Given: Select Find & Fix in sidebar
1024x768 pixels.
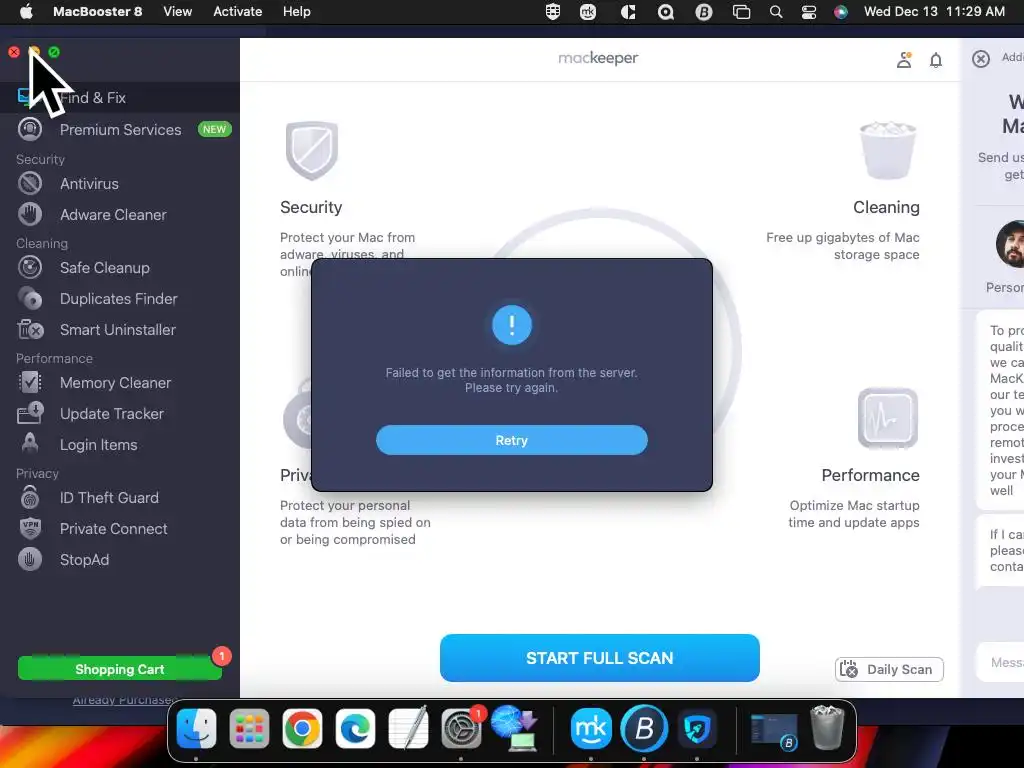Looking at the screenshot, I should pos(120,97).
